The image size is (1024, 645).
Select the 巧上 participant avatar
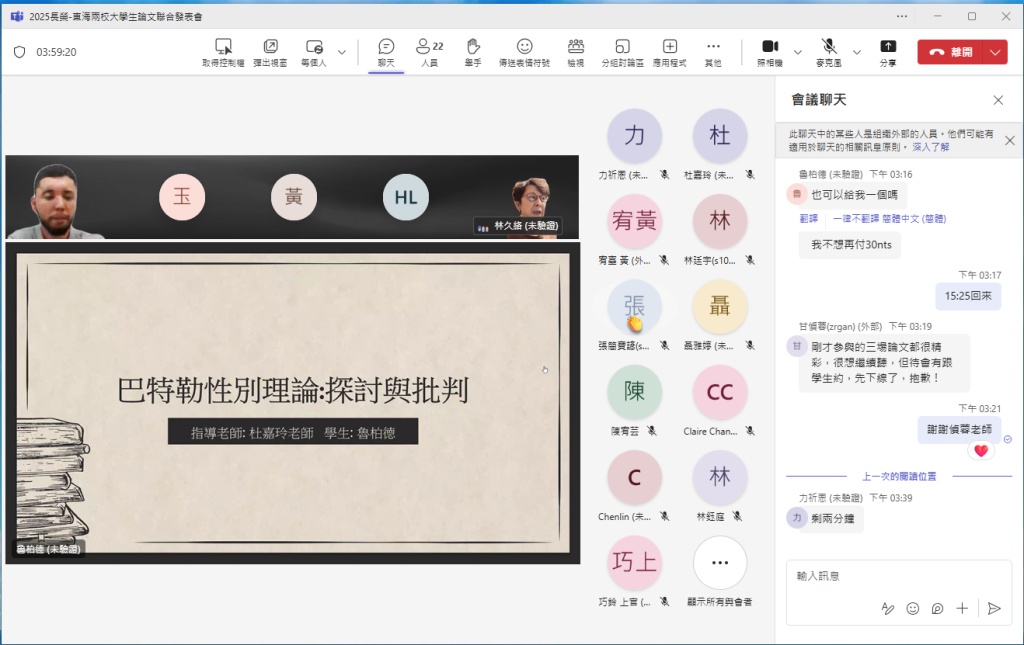(635, 563)
